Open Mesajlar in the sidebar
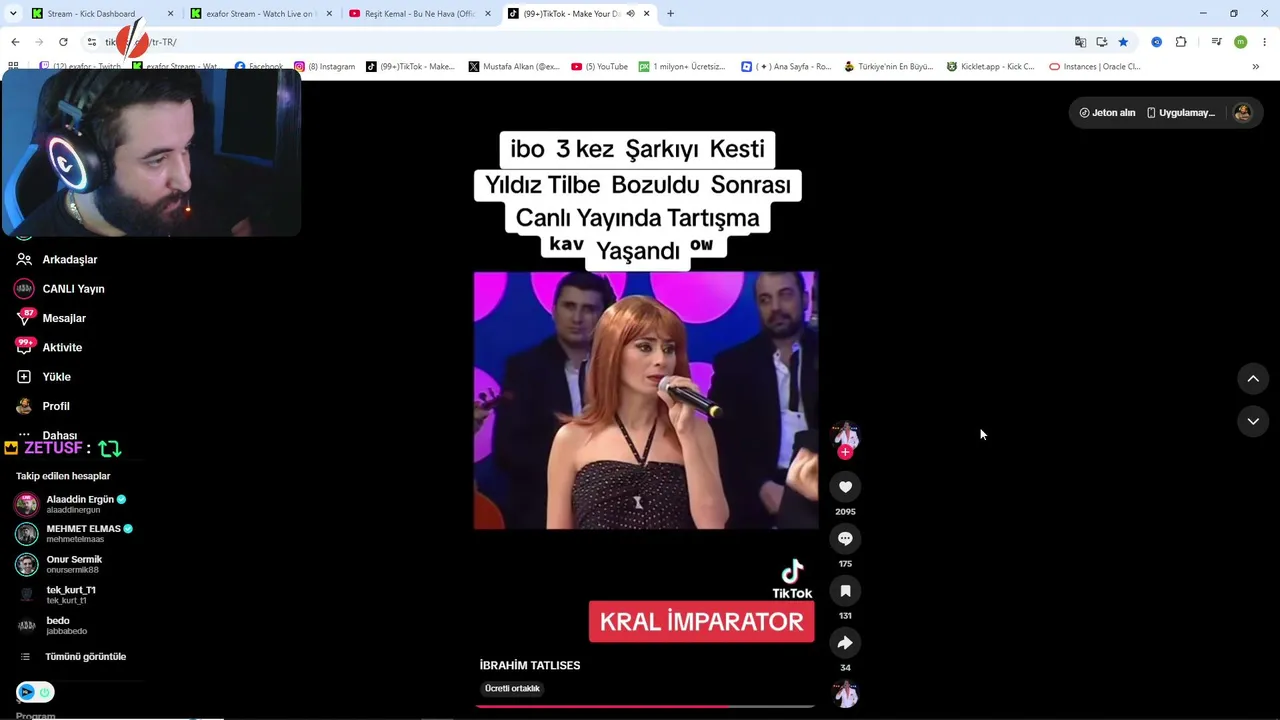The width and height of the screenshot is (1280, 720). (52, 318)
